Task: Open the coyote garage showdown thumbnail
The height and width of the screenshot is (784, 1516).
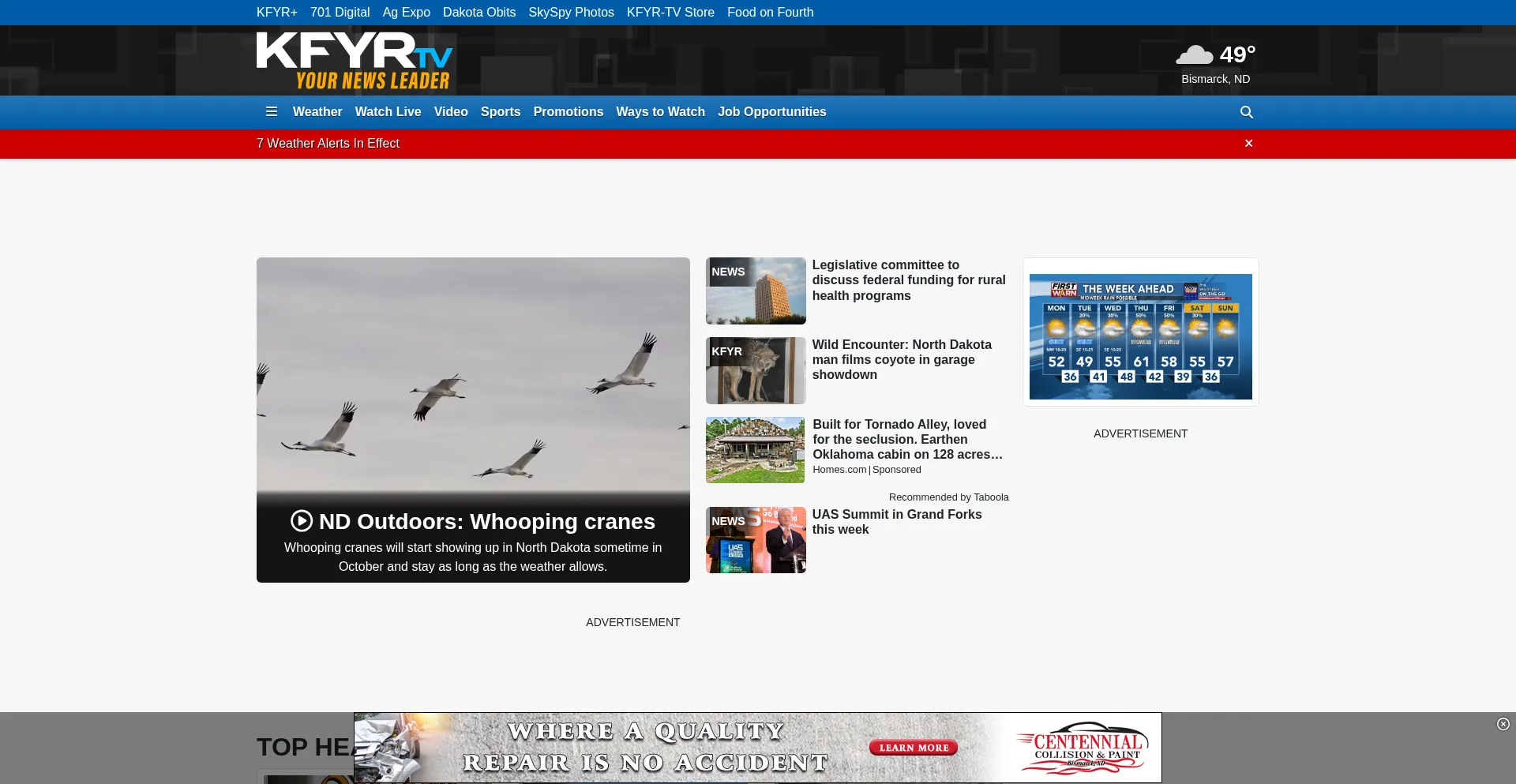Action: click(756, 370)
